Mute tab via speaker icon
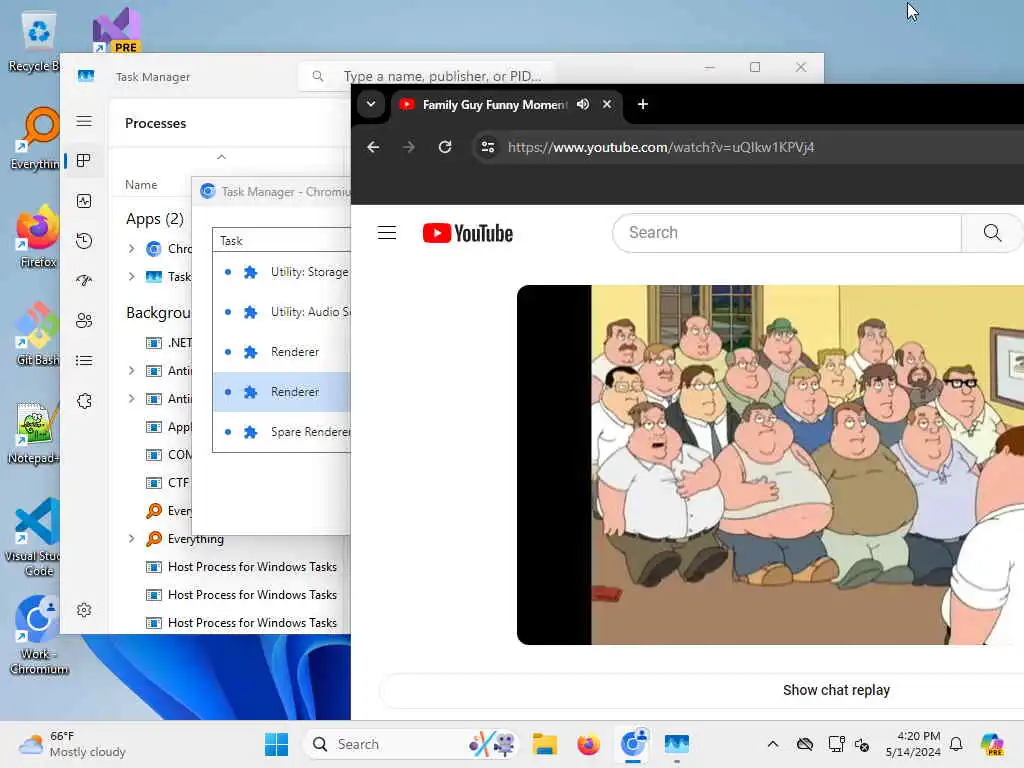 (x=583, y=104)
